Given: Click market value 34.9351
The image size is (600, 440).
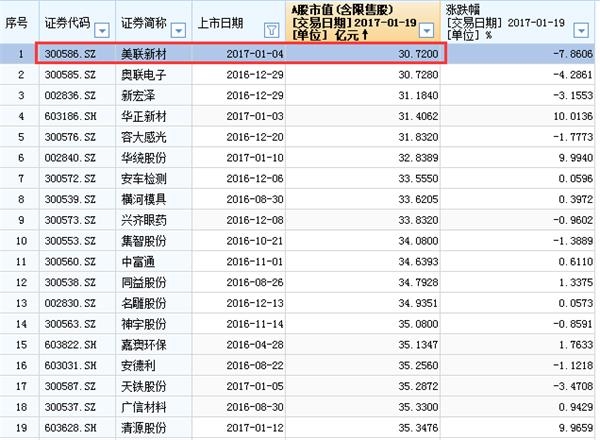Looking at the screenshot, I should click(x=418, y=303).
